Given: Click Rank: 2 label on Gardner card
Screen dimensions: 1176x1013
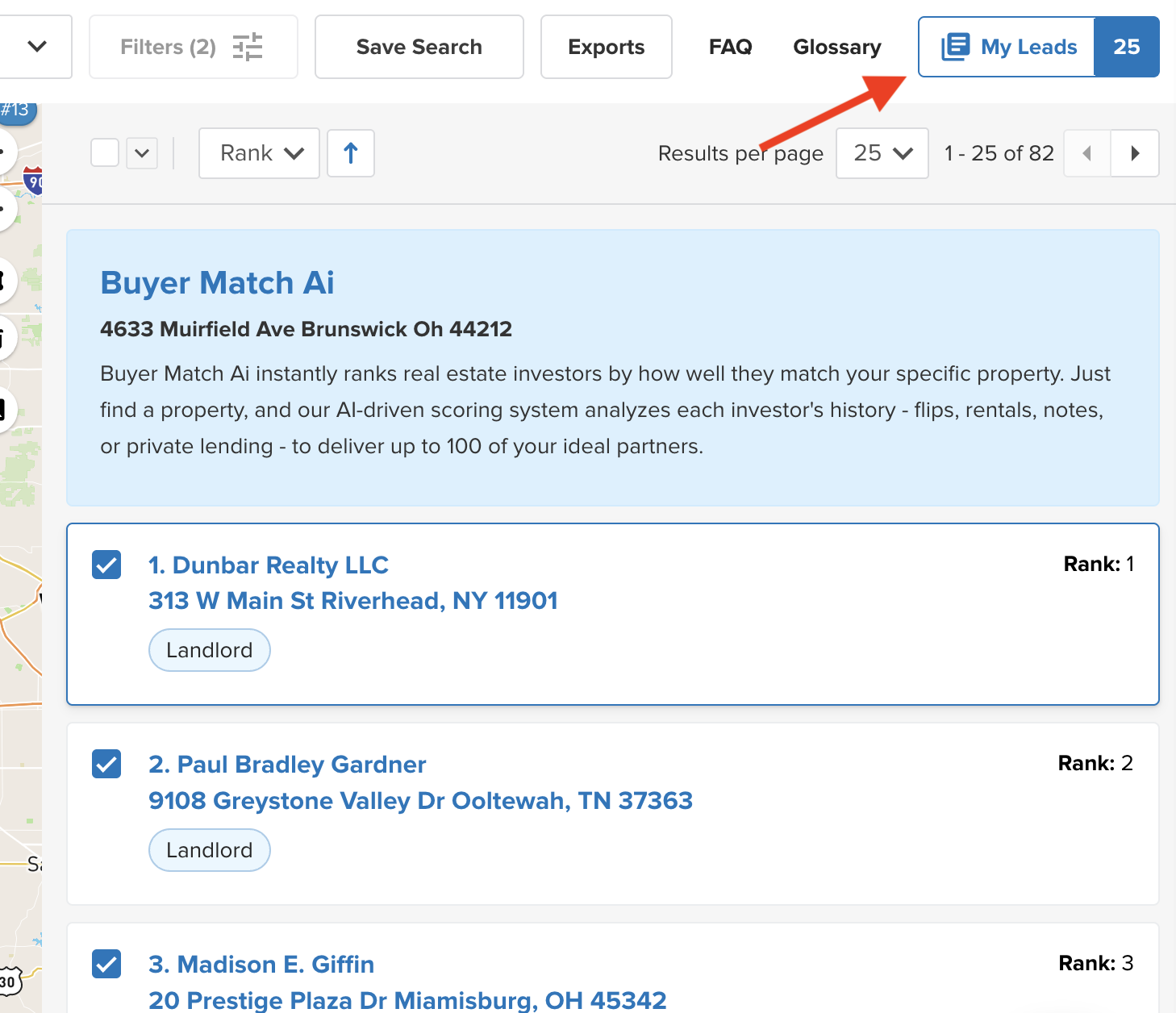Looking at the screenshot, I should coord(1095,763).
